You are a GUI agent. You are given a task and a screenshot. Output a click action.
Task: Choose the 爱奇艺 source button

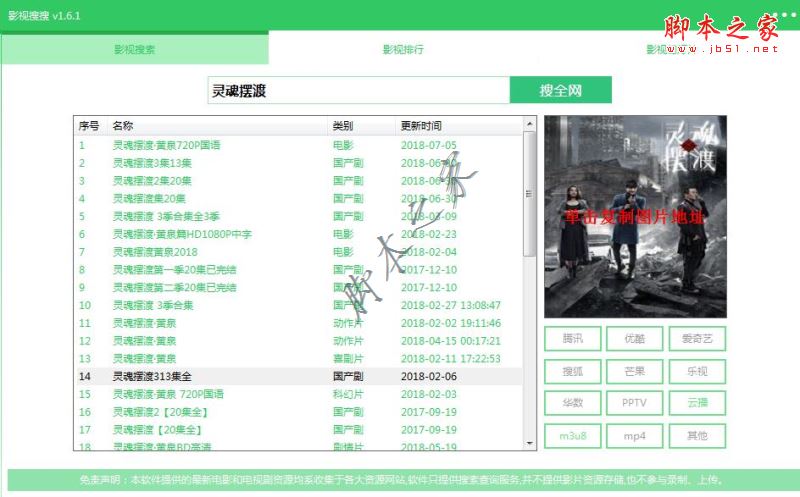pos(697,338)
